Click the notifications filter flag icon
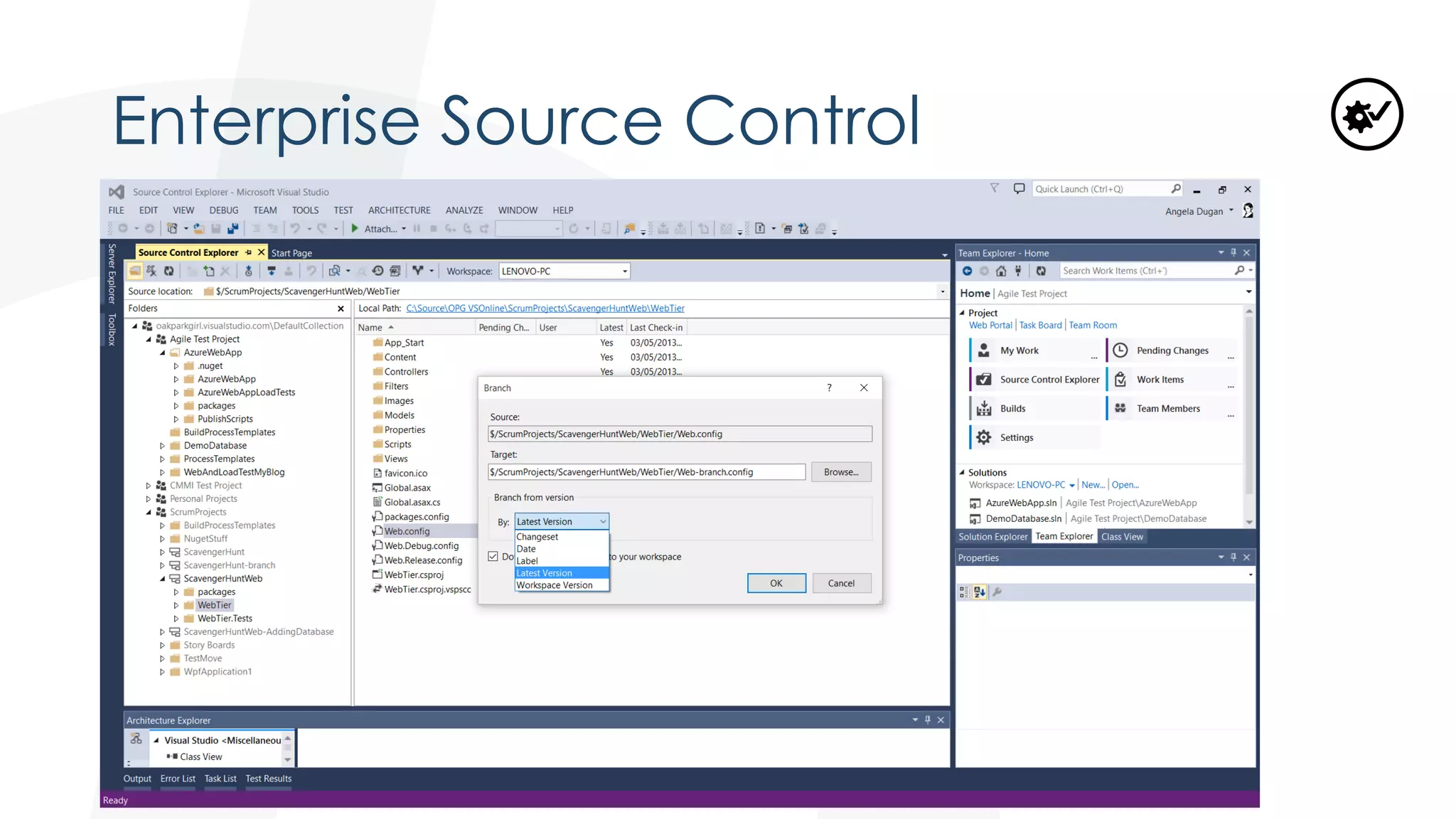Viewport: 1456px width, 819px height. pos(995,188)
